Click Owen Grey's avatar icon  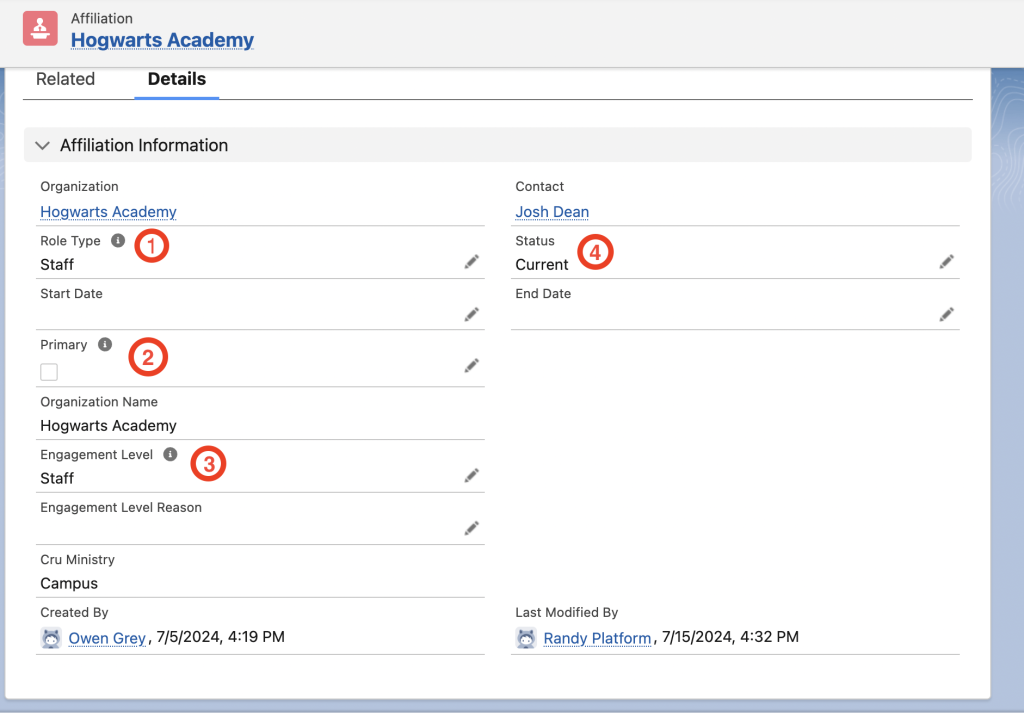[x=51, y=637]
